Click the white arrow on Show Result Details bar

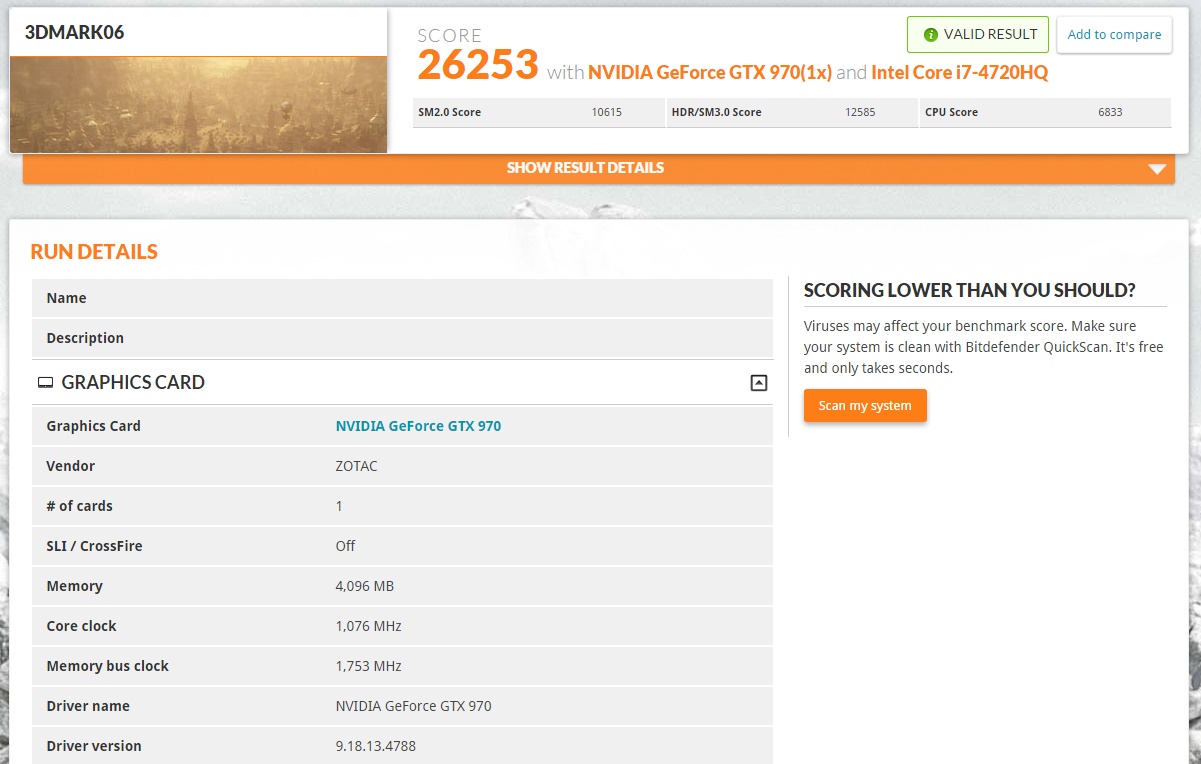tap(1158, 169)
